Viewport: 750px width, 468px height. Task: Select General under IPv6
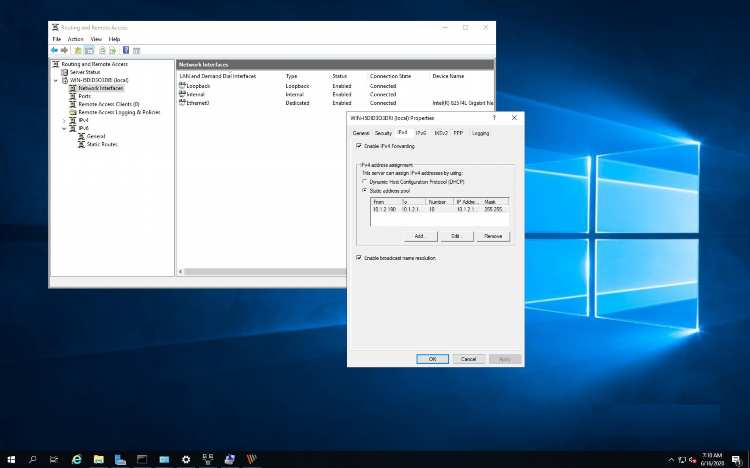coord(96,136)
